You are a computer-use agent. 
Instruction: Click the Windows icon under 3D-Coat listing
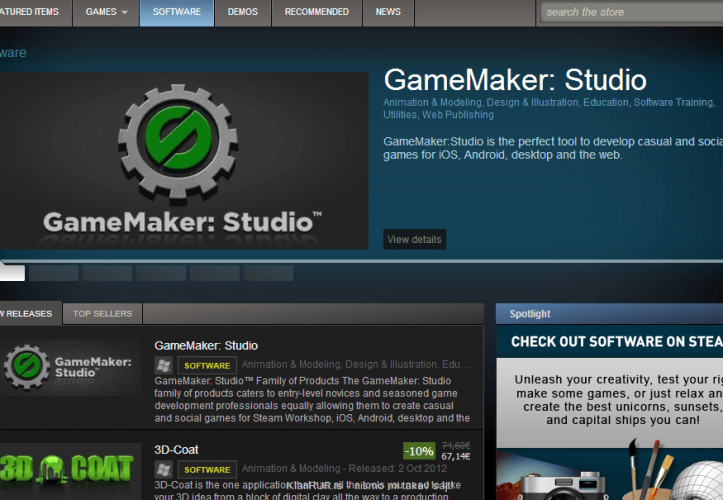(x=163, y=469)
